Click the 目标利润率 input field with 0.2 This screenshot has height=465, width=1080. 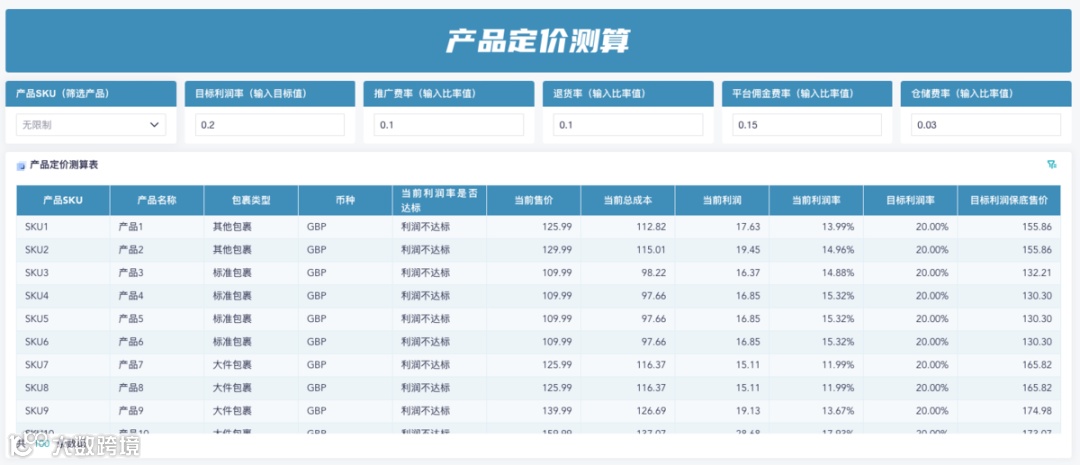[270, 125]
